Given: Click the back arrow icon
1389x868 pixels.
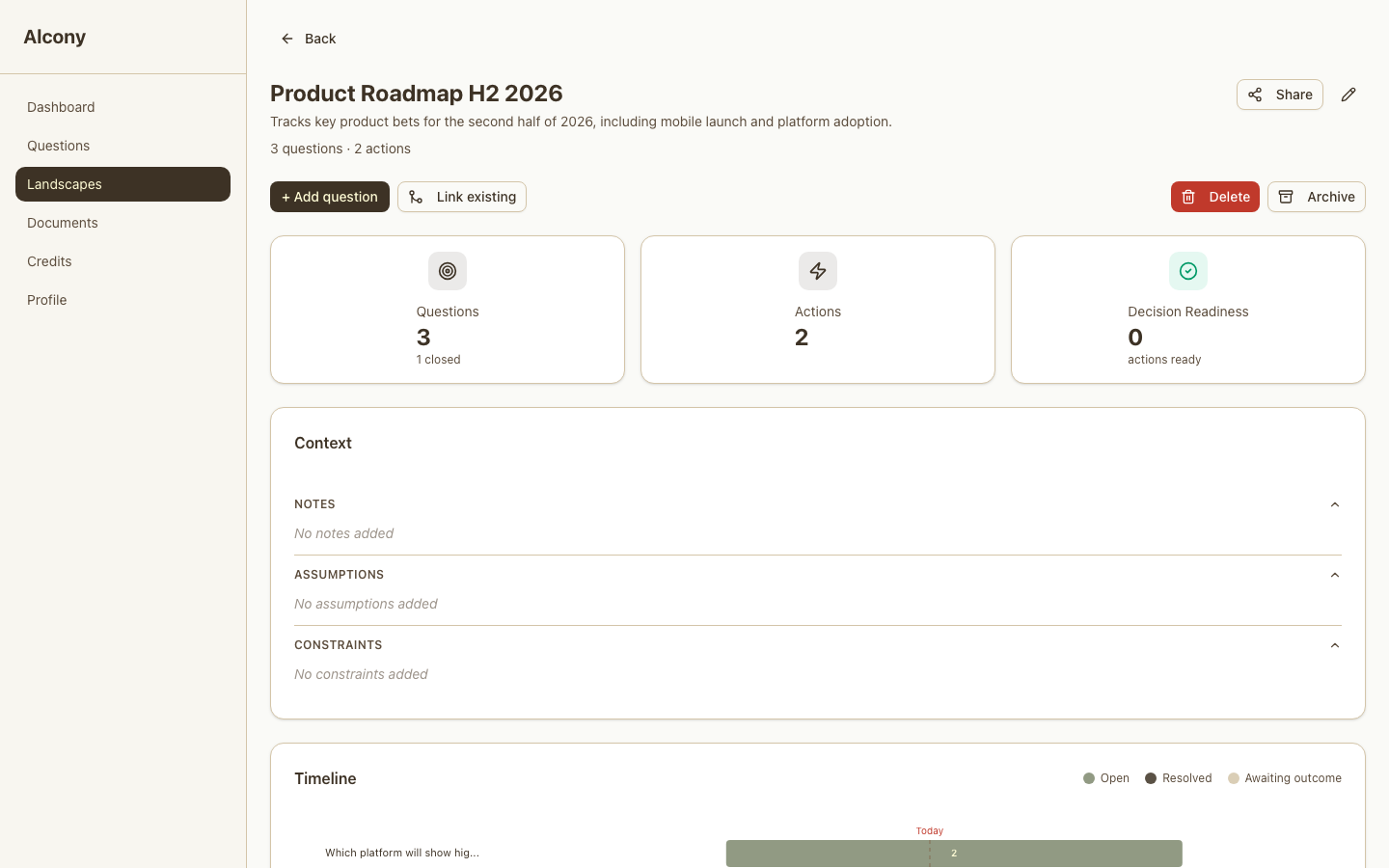Looking at the screenshot, I should (287, 39).
